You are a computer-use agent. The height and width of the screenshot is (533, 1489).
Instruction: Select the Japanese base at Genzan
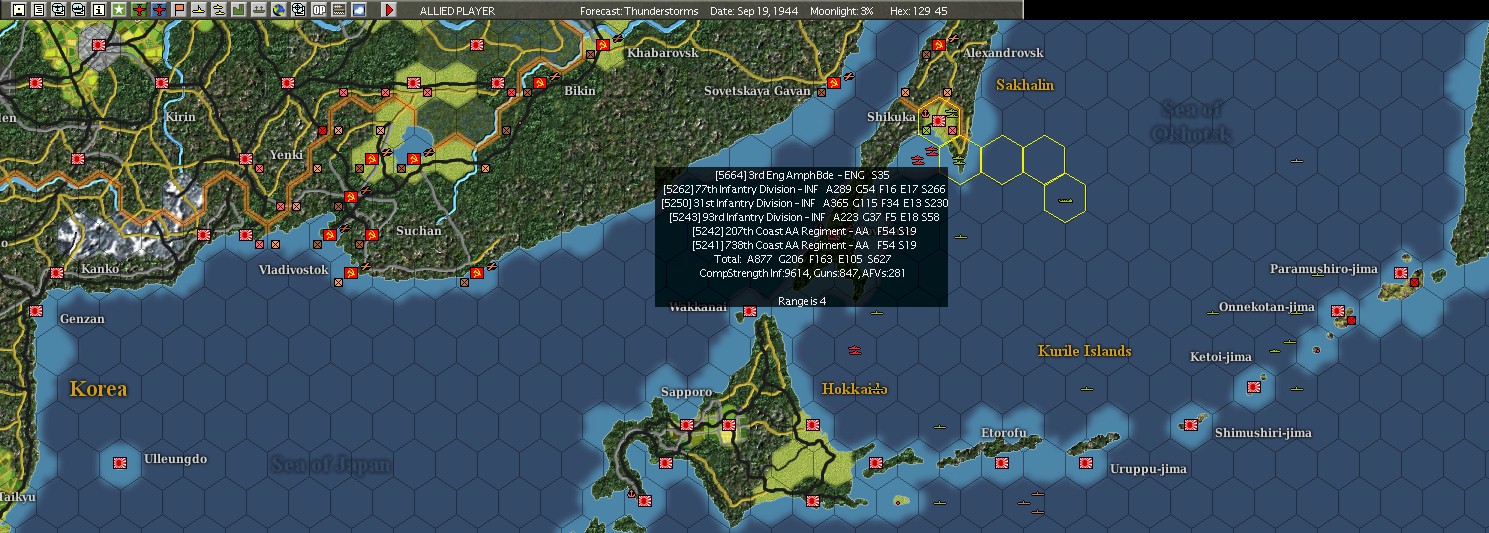point(36,311)
